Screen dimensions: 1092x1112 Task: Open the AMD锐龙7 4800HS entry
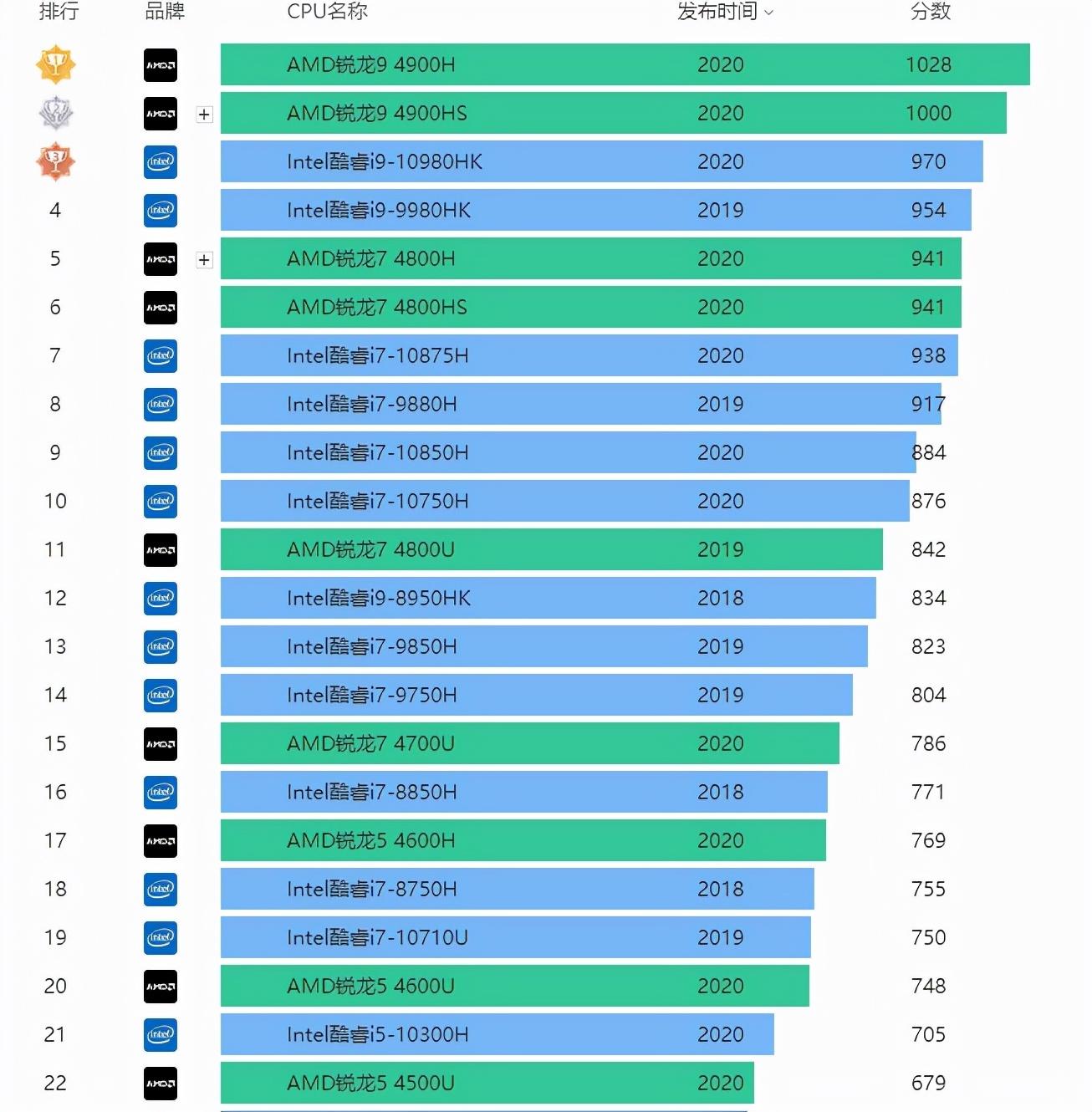pos(376,307)
